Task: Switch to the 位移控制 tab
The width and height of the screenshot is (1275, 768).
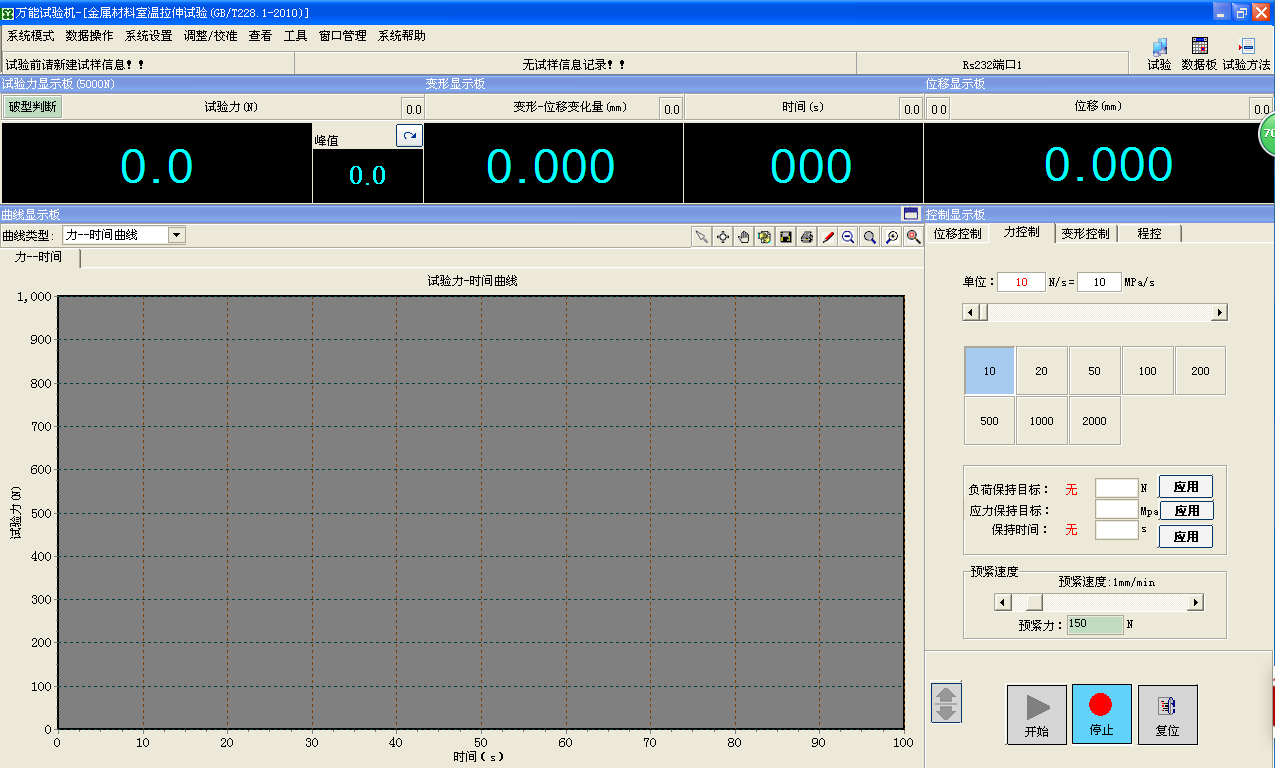Action: pyautogui.click(x=957, y=233)
